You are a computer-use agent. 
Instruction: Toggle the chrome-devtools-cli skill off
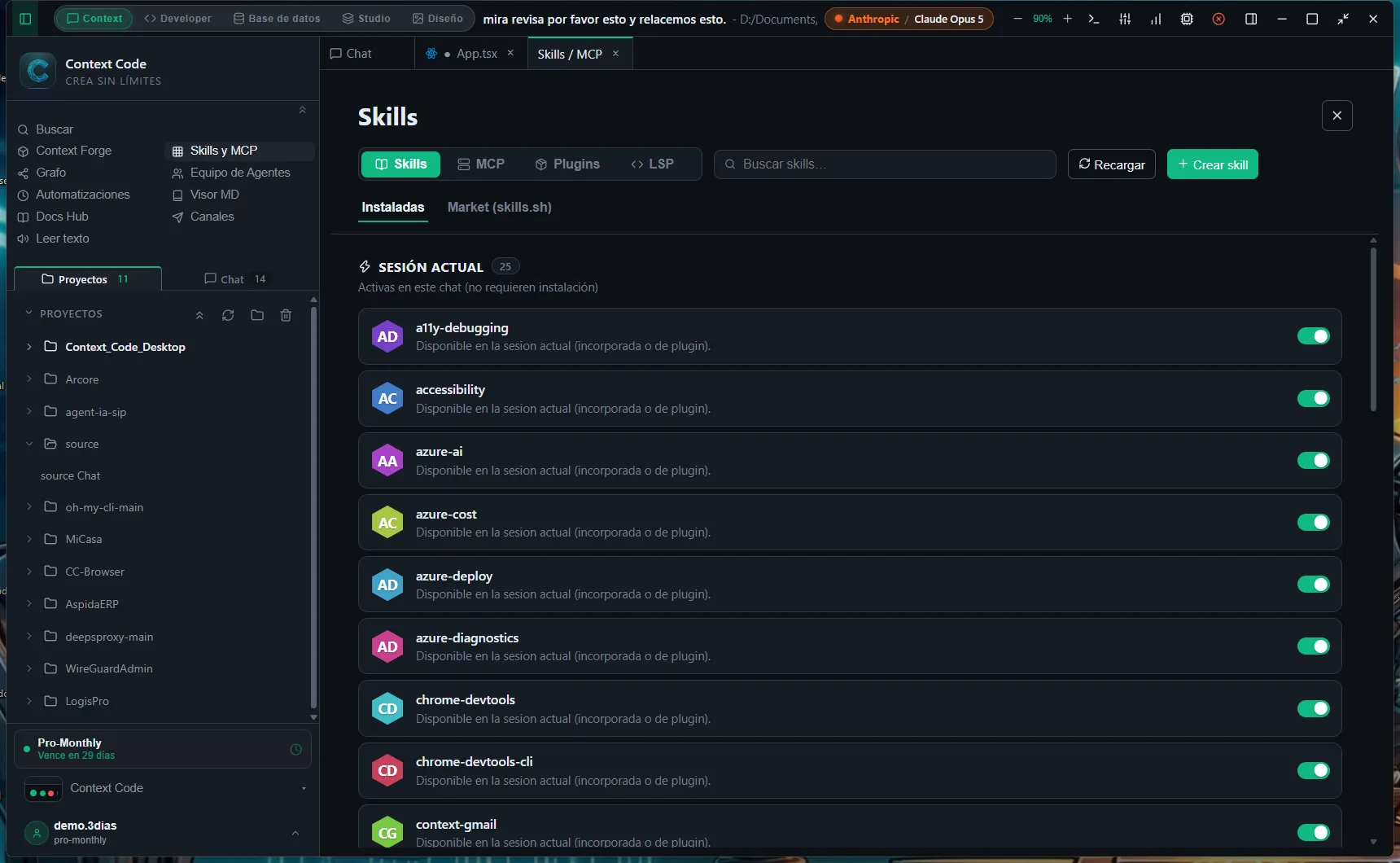click(1313, 770)
